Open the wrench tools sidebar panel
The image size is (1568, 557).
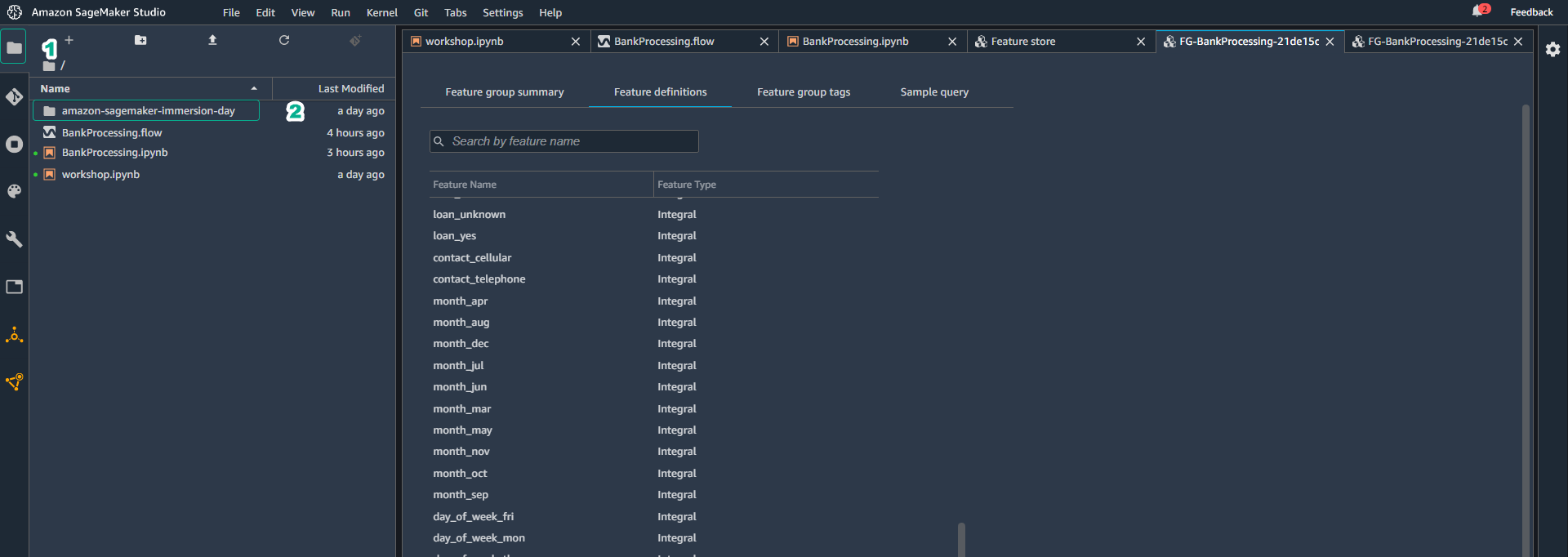tap(14, 239)
